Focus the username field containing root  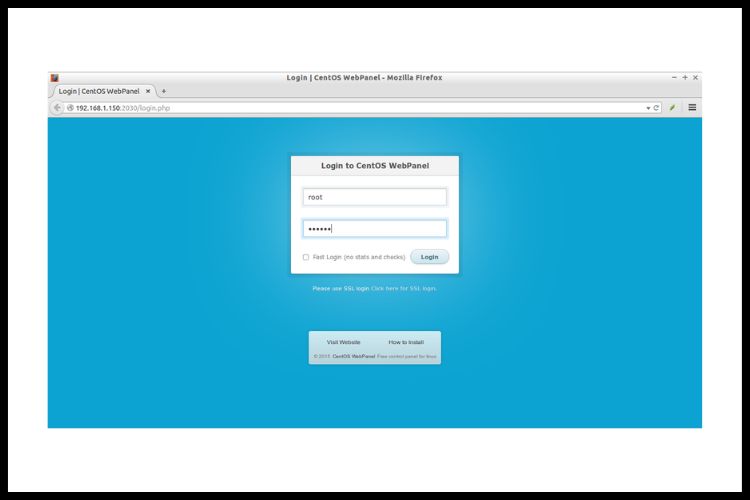[x=375, y=197]
